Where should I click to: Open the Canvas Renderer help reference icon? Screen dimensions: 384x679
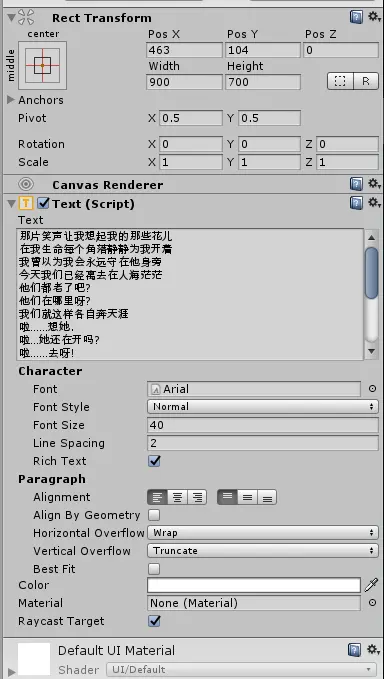coord(356,184)
